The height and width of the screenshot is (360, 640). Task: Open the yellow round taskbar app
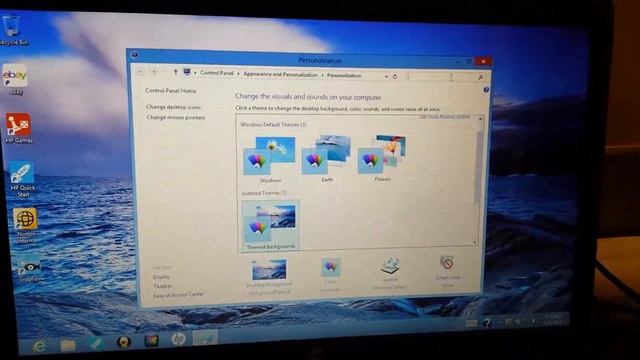[124, 341]
